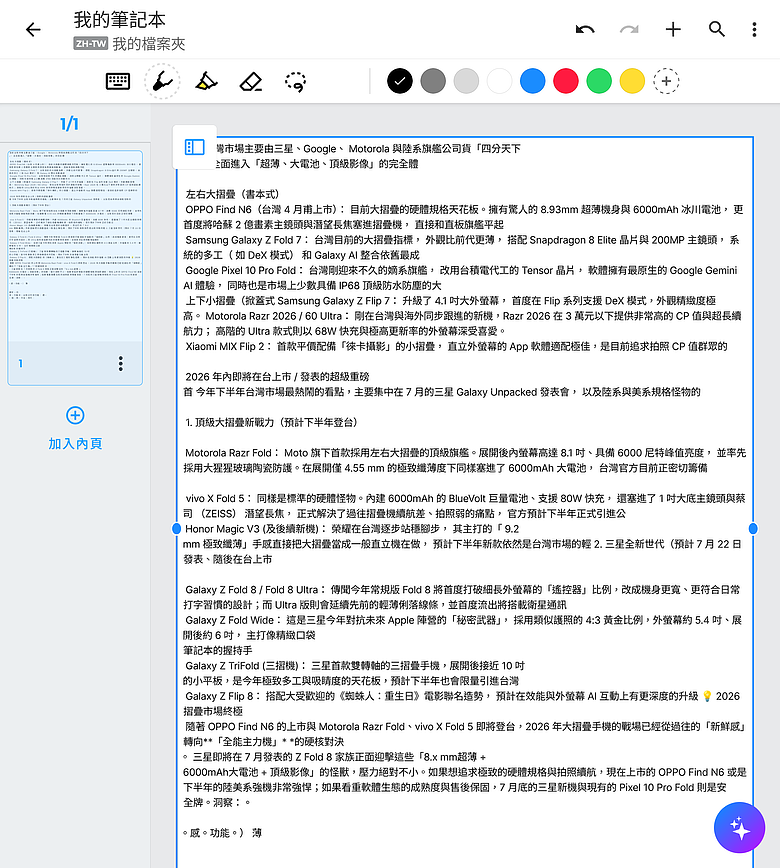Open options menu for page 1
Image resolution: width=780 pixels, height=868 pixels.
click(121, 364)
